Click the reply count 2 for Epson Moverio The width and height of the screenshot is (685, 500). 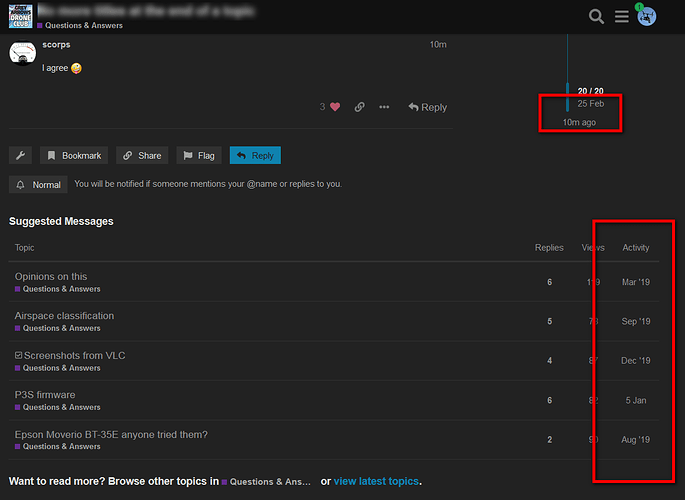pyautogui.click(x=550, y=440)
